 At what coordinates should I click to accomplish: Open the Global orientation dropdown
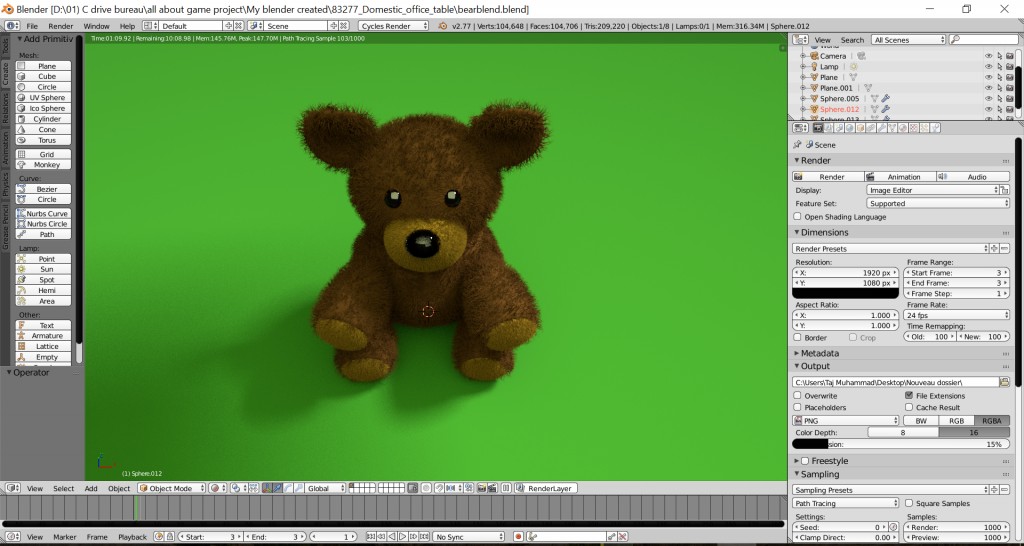point(325,488)
